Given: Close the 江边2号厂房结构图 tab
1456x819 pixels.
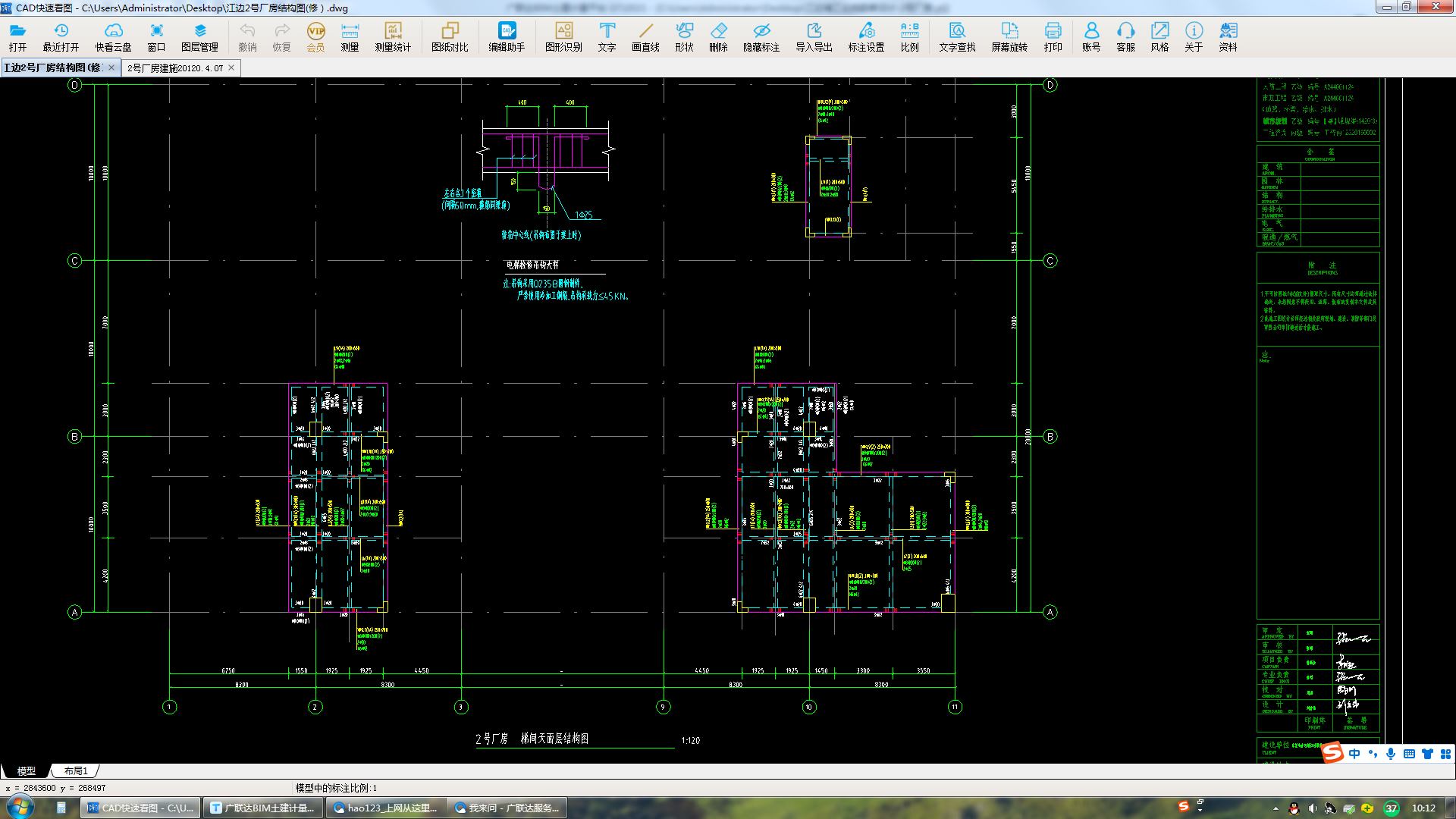Looking at the screenshot, I should point(111,67).
